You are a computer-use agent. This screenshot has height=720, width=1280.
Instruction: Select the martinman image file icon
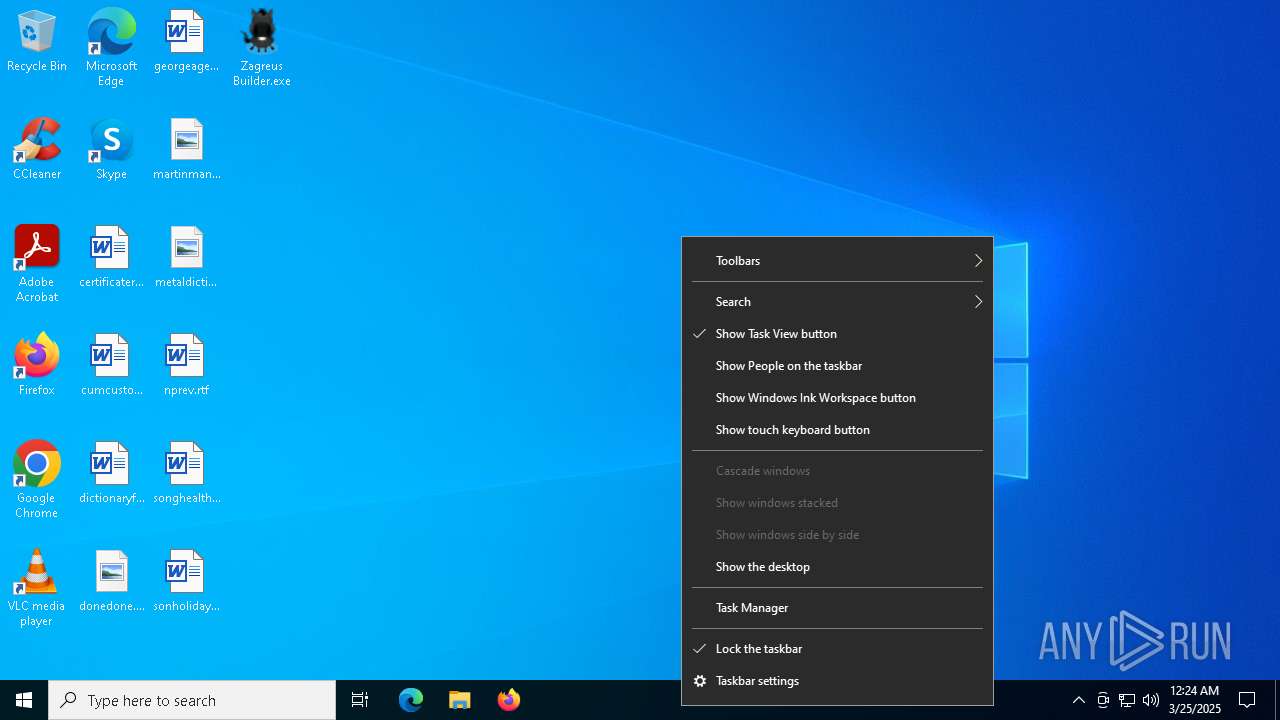pyautogui.click(x=186, y=150)
